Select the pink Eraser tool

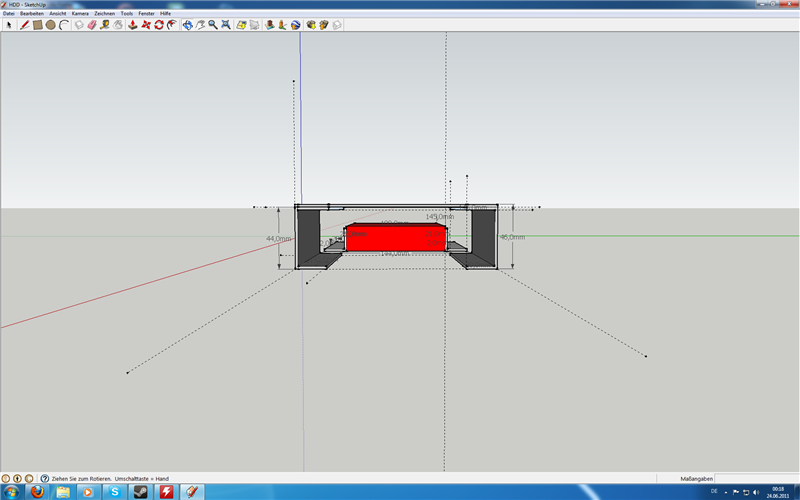tap(92, 25)
